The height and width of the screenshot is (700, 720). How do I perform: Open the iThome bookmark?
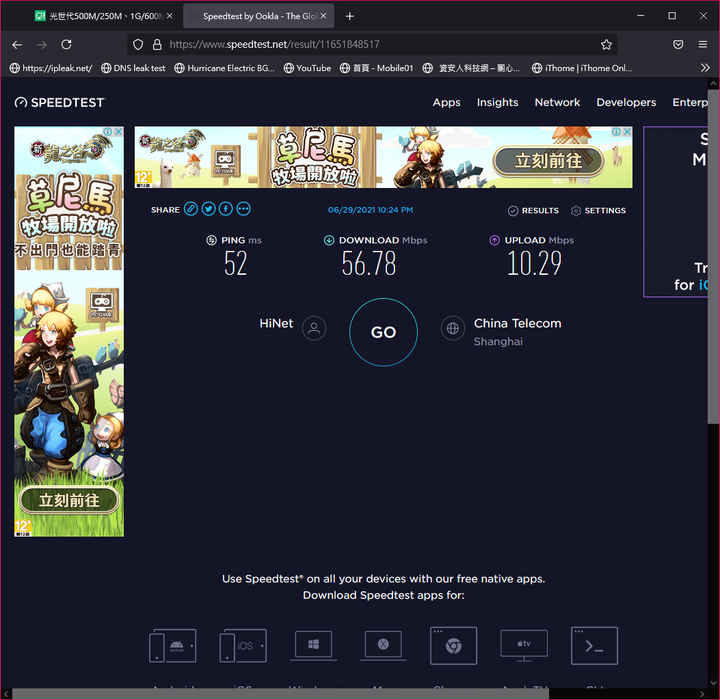coord(582,68)
